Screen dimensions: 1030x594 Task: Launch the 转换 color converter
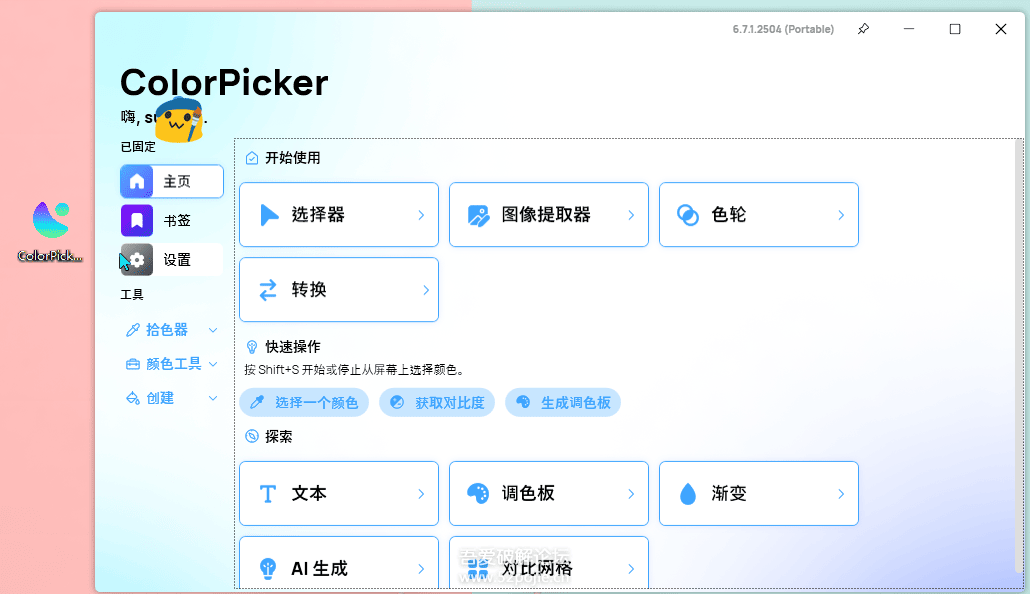338,289
